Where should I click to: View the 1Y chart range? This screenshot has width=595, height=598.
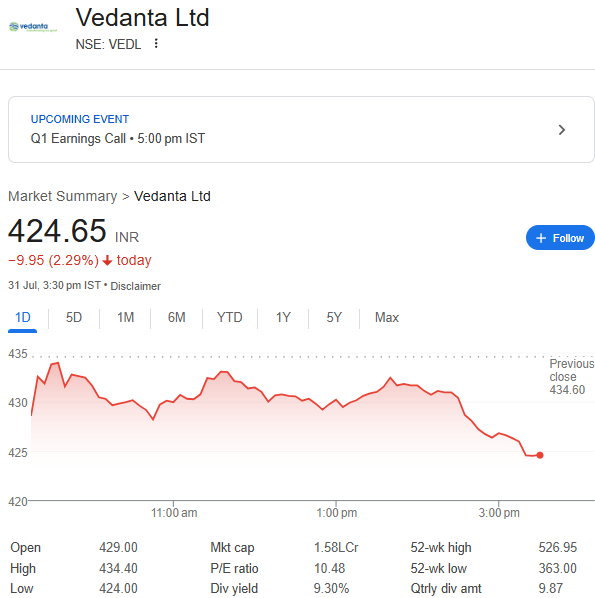[x=283, y=317]
